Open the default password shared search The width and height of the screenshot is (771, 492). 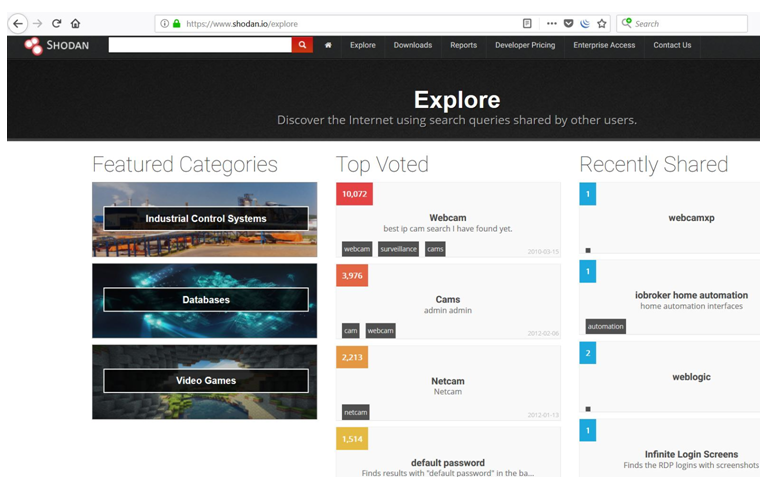447,463
